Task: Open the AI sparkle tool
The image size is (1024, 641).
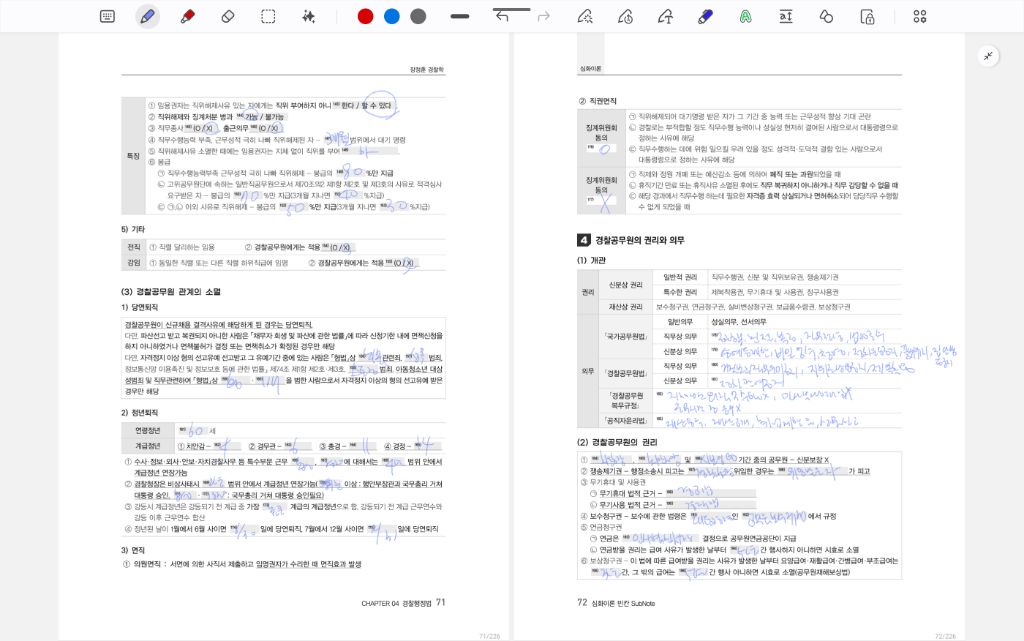Action: pos(308,16)
